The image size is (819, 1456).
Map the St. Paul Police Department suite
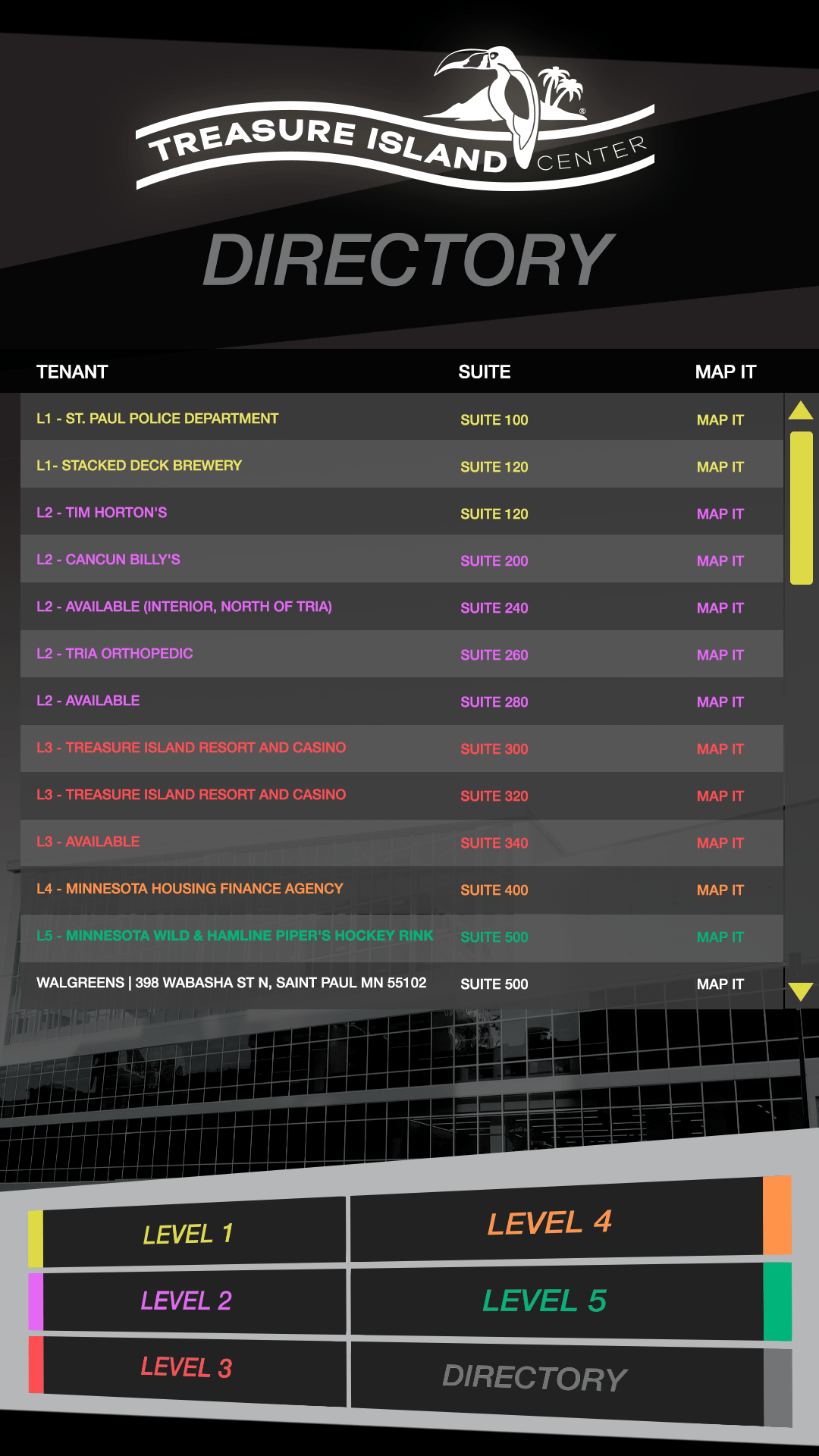tap(720, 420)
